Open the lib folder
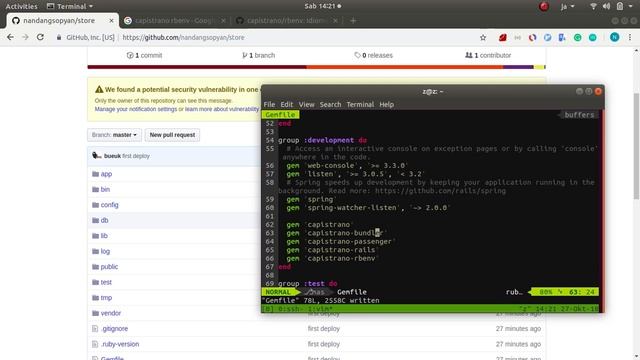 tap(104, 236)
